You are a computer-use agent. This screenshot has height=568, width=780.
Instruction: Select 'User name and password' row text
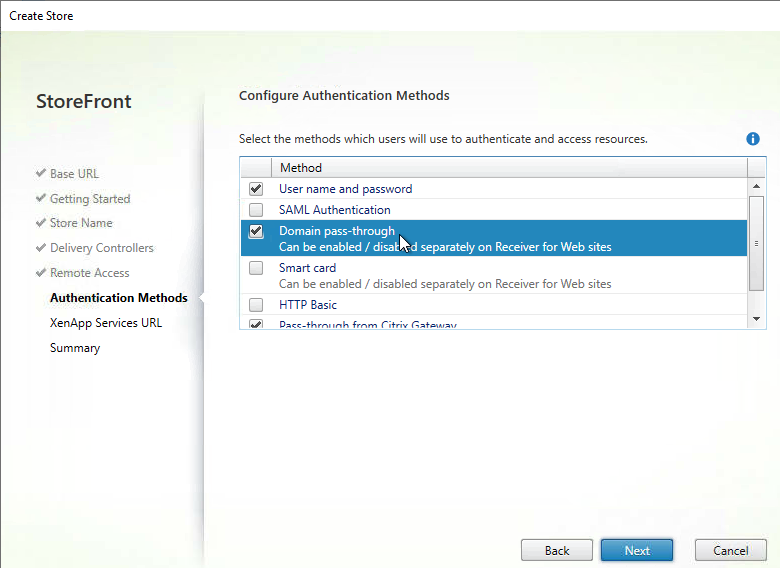pos(346,189)
